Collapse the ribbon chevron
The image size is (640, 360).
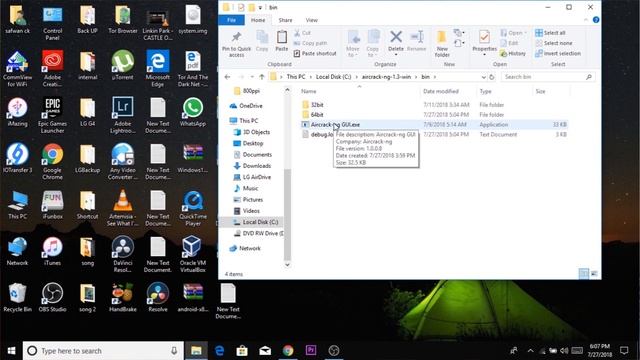click(586, 20)
